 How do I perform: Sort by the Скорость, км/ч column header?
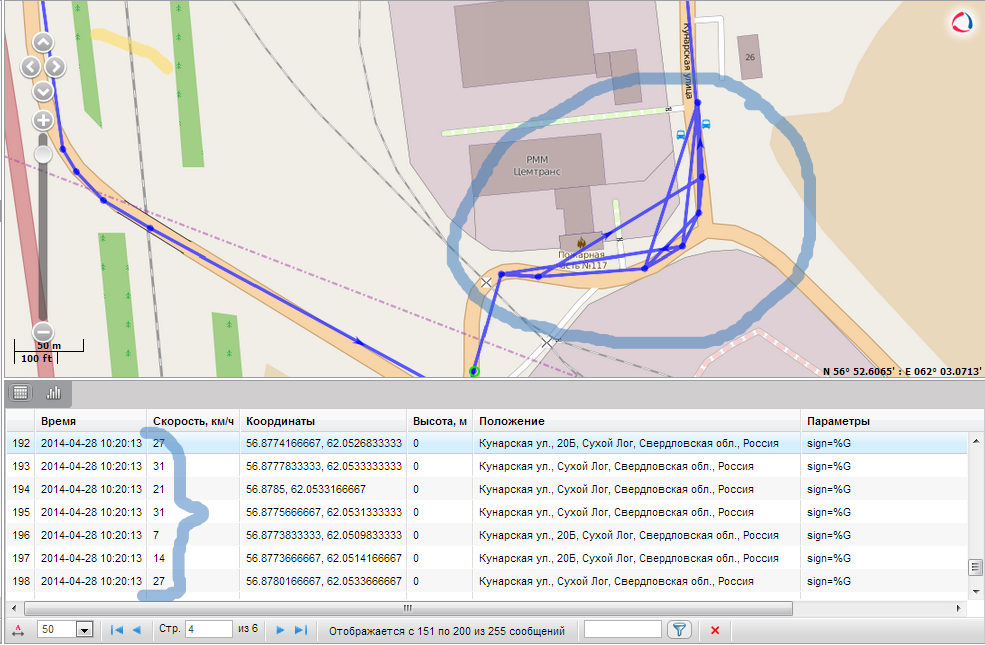(193, 421)
